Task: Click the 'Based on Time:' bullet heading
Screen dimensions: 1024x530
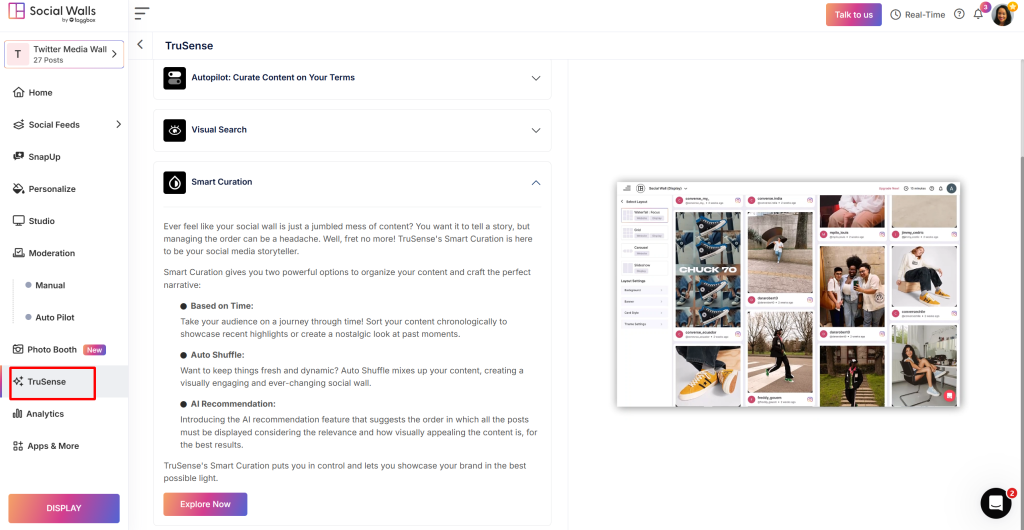Action: tap(222, 306)
